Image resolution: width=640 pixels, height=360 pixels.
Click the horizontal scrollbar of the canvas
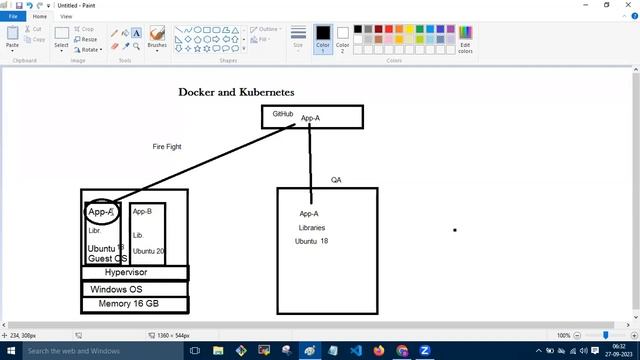[x=310, y=325]
